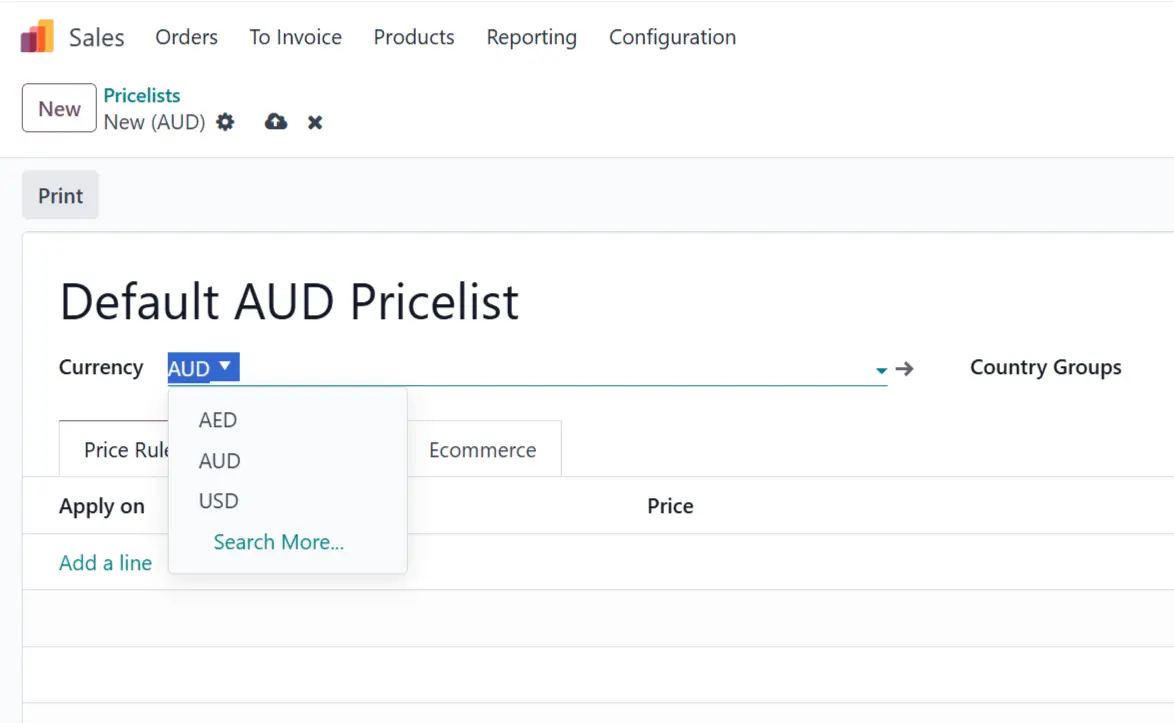Switch to the Ecommerce tab

[x=483, y=450]
